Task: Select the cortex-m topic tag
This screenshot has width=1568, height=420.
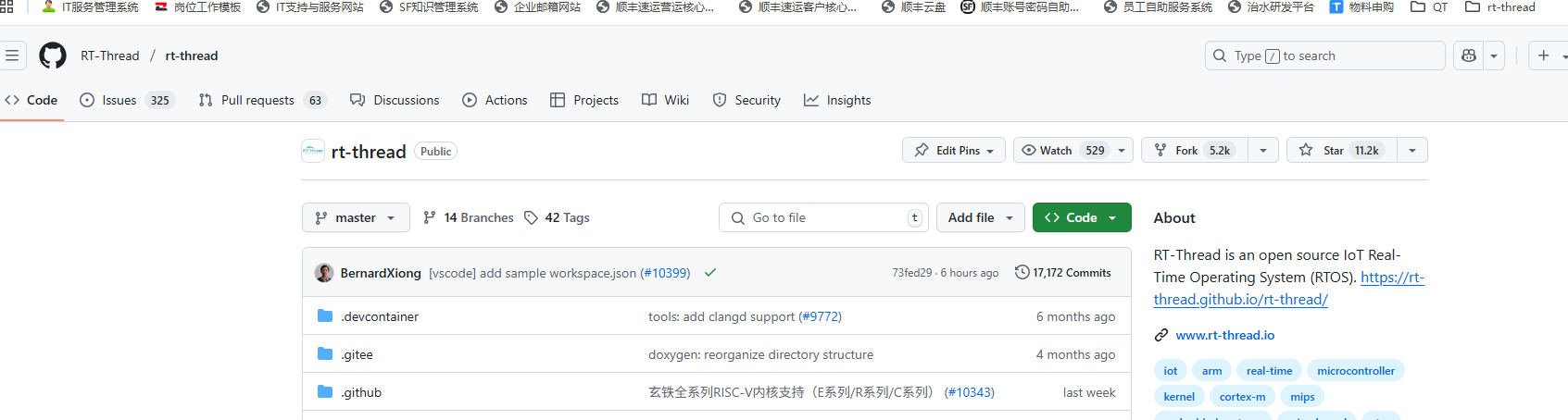Action: (1242, 397)
